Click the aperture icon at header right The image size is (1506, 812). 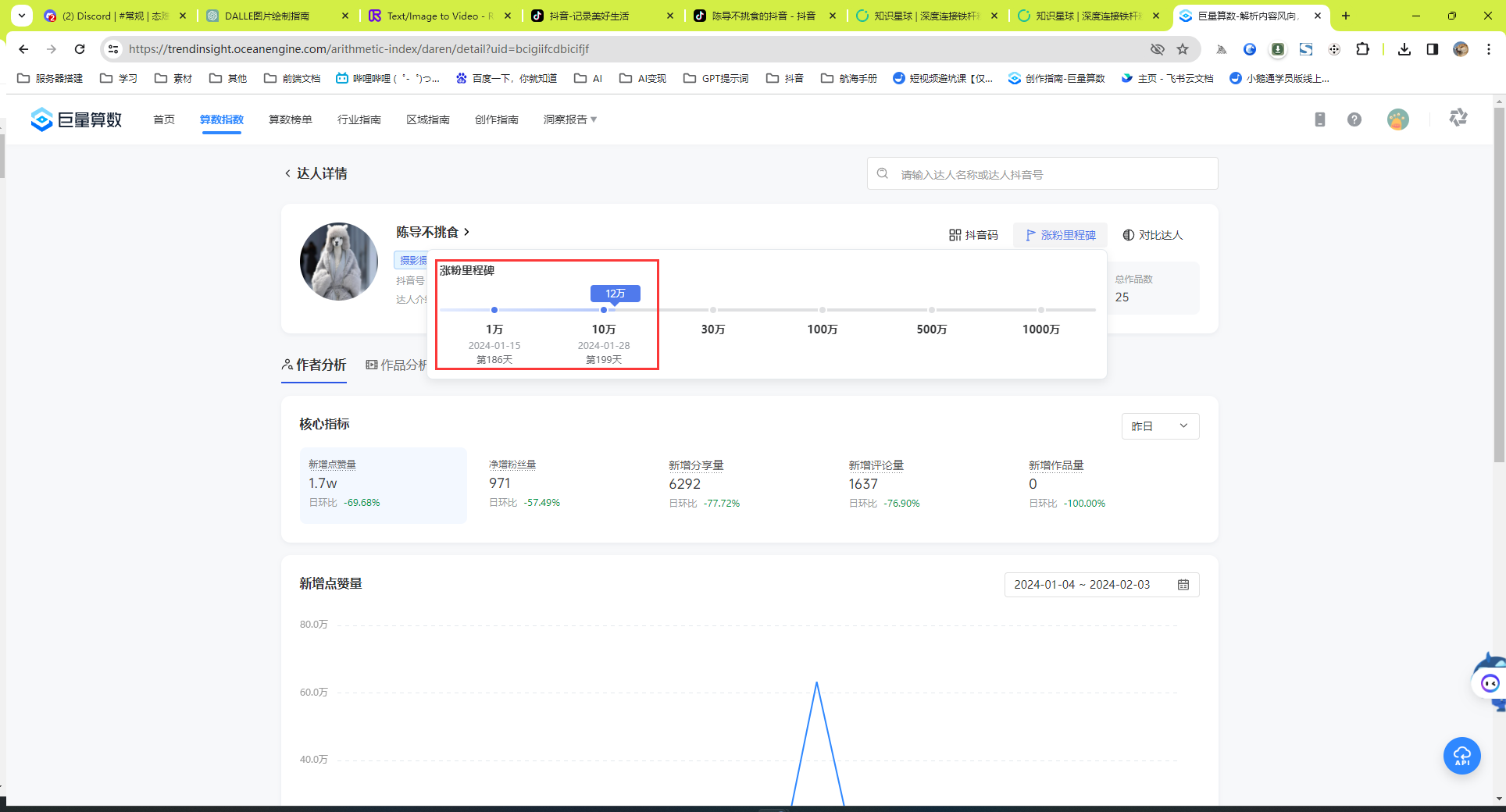coord(1458,118)
